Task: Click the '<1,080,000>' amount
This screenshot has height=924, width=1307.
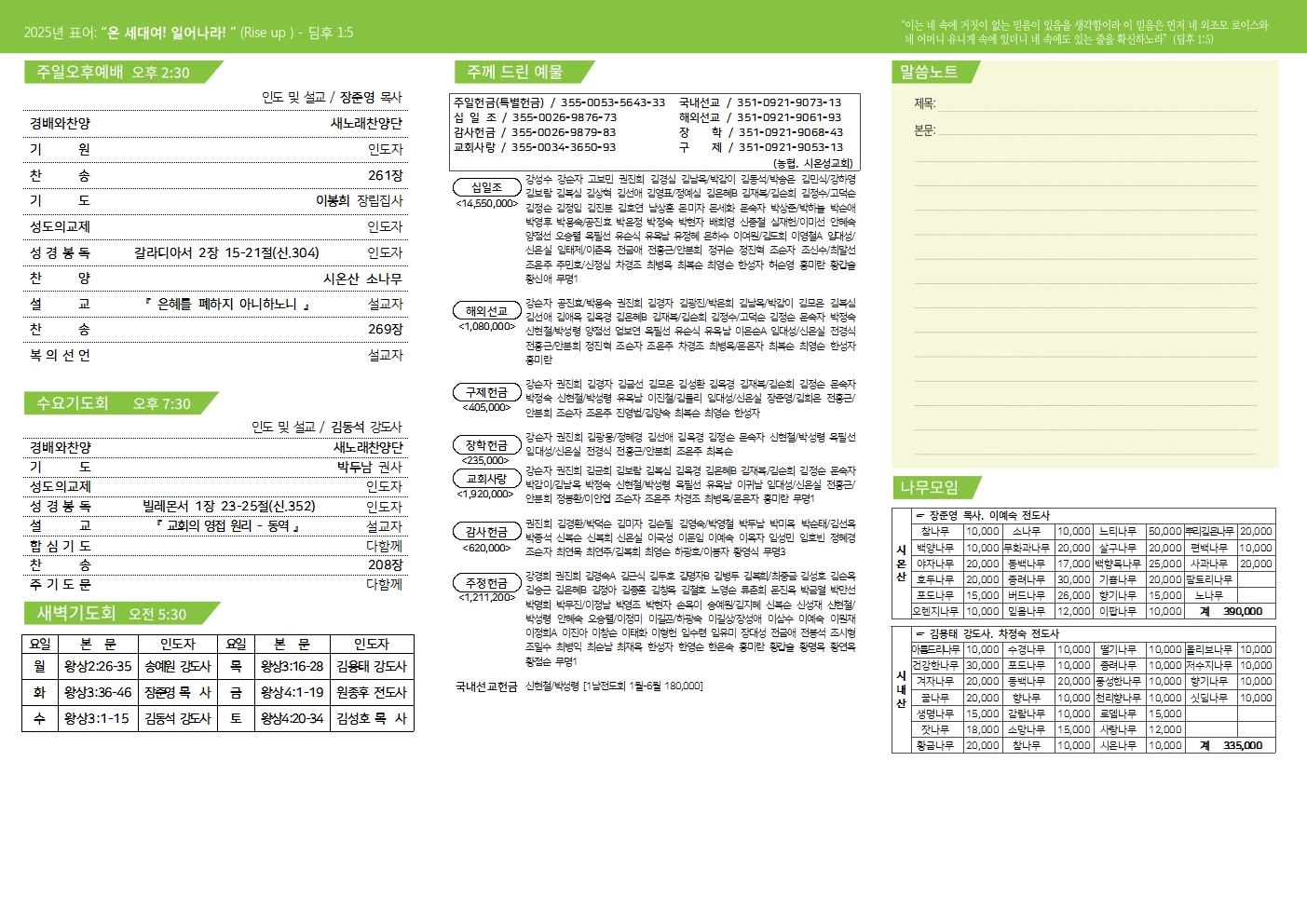Action: (486, 326)
